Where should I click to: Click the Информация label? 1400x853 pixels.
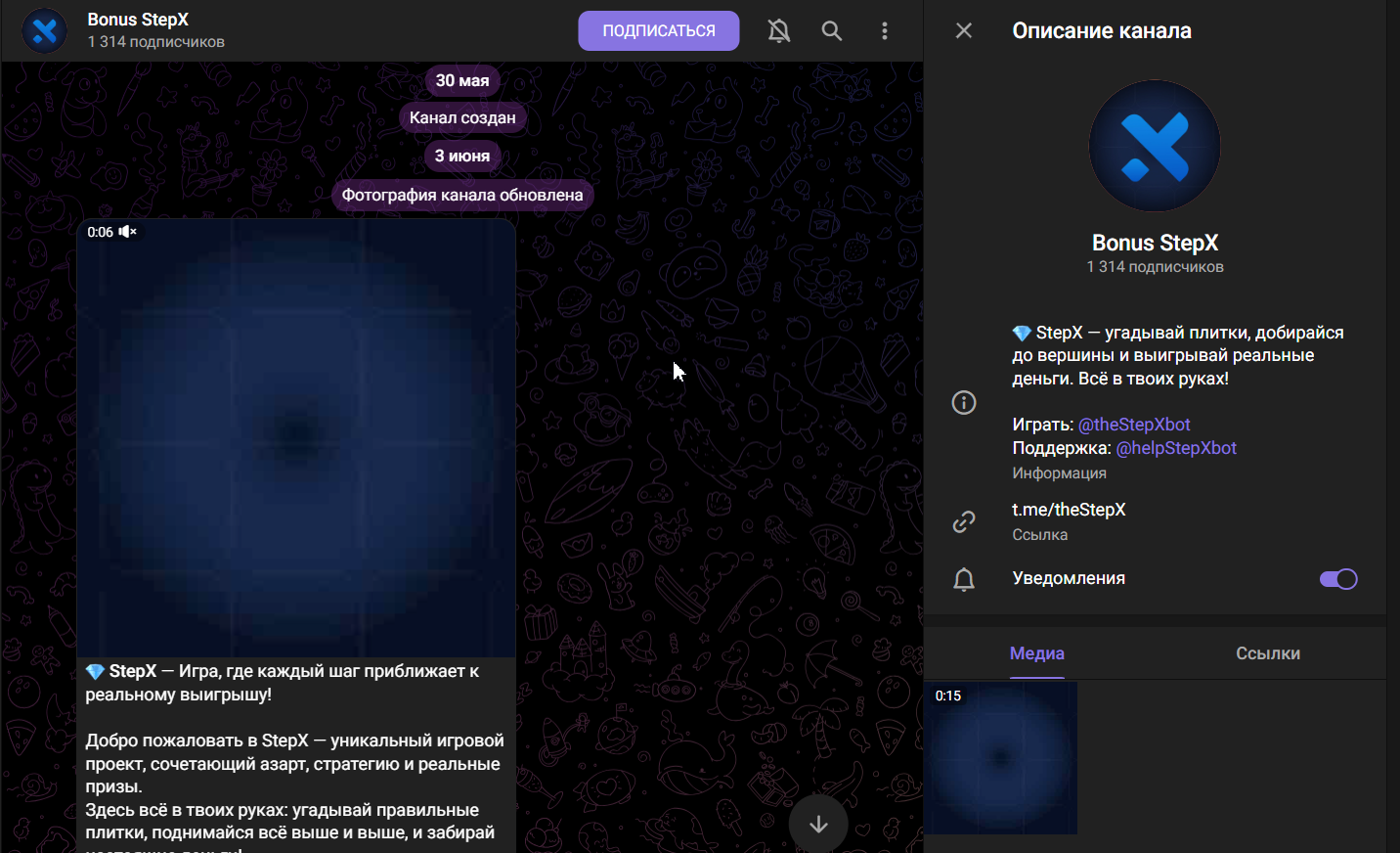1060,473
